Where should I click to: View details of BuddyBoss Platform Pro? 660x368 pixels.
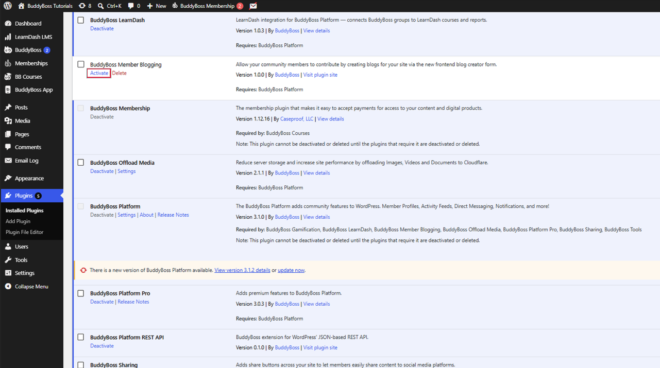[317, 304]
